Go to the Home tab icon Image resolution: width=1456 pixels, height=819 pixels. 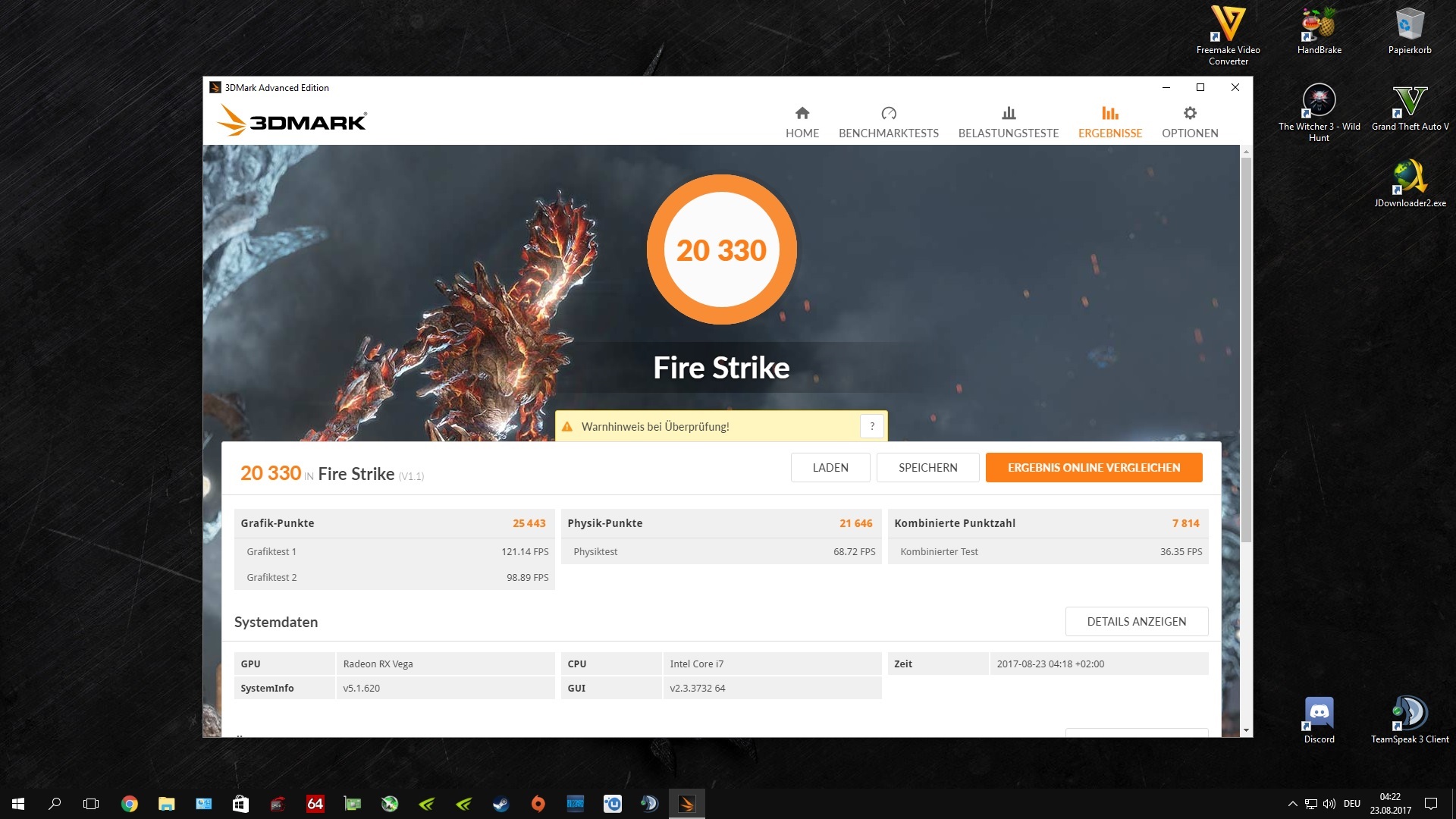tap(802, 114)
